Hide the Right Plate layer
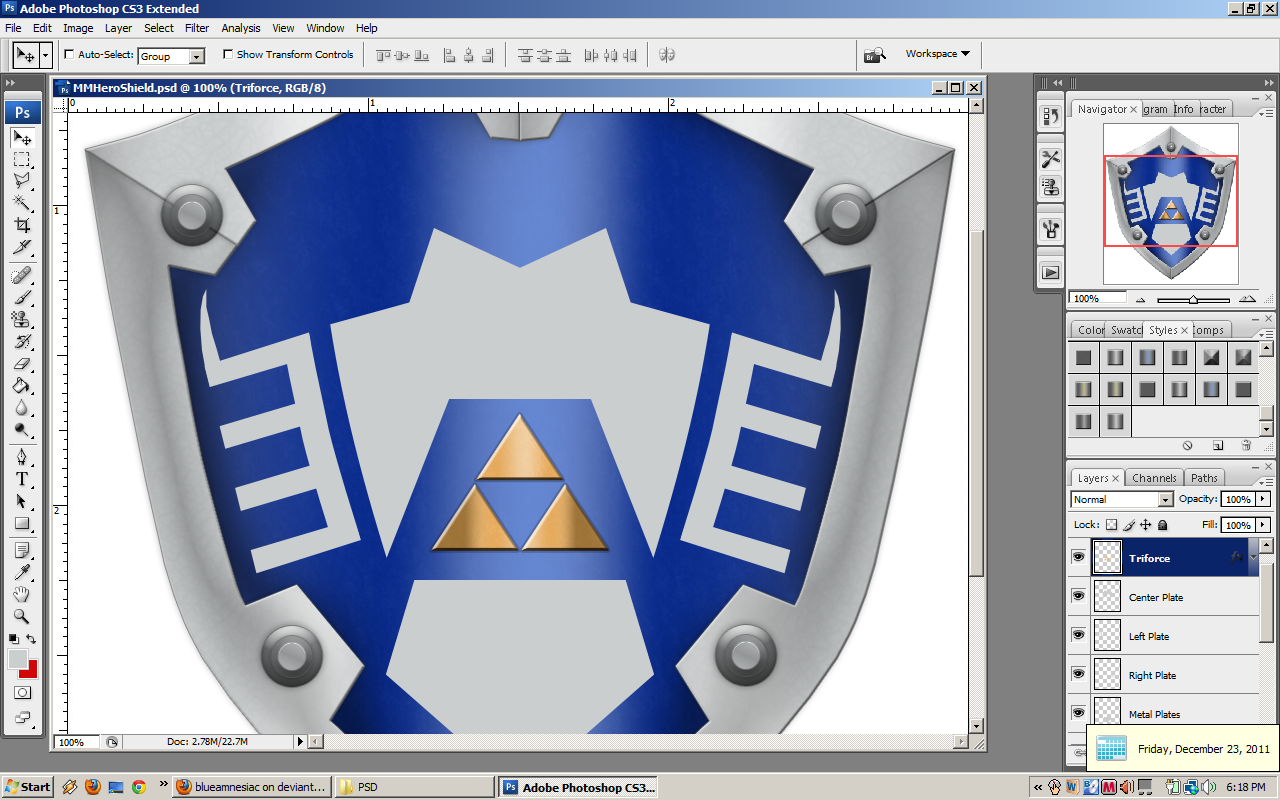The width and height of the screenshot is (1280, 800). tap(1078, 674)
